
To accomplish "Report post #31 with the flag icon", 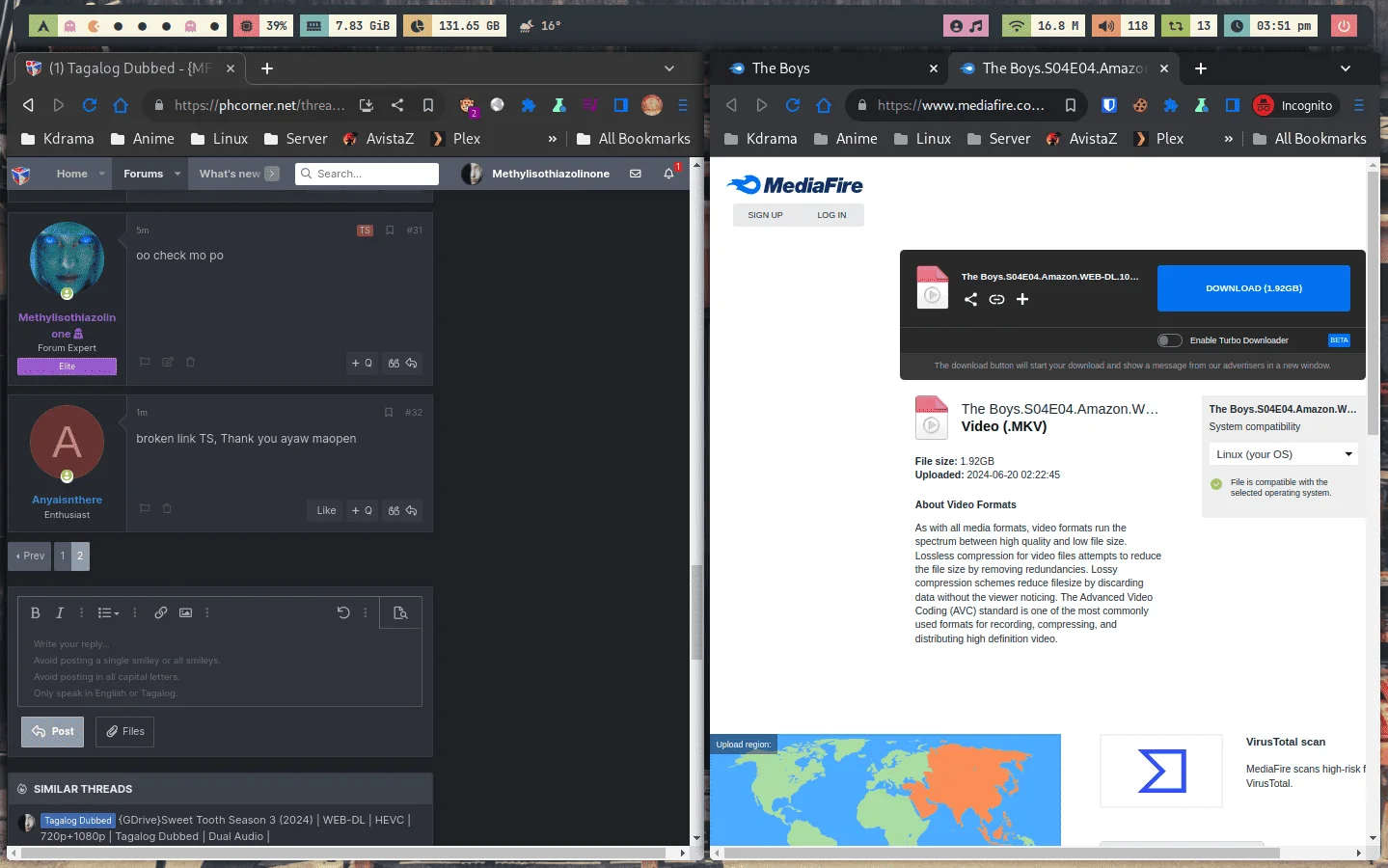I will [145, 363].
